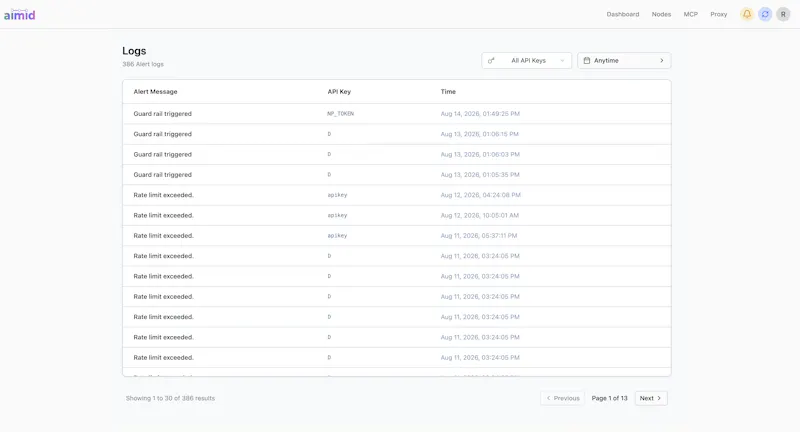Click 'Guard rail triggered' in the NP_TOKEN row
The height and width of the screenshot is (432, 800).
pos(162,114)
